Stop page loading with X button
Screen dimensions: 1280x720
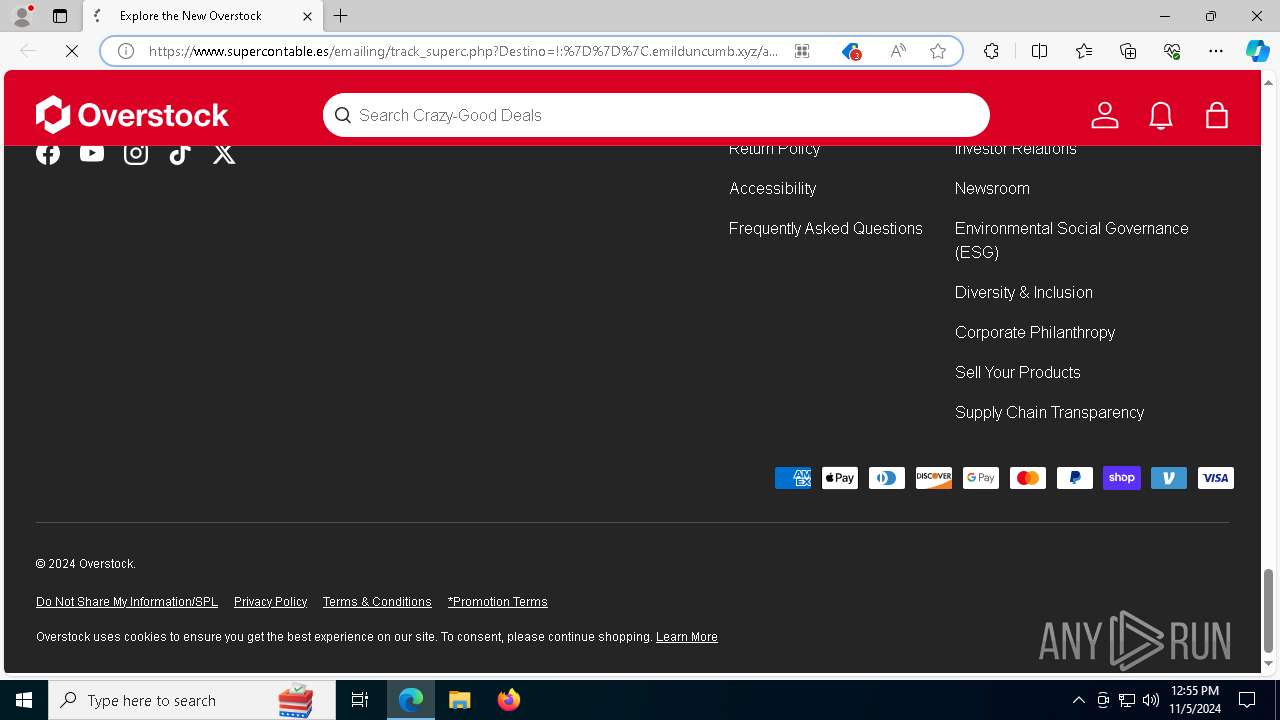click(72, 51)
